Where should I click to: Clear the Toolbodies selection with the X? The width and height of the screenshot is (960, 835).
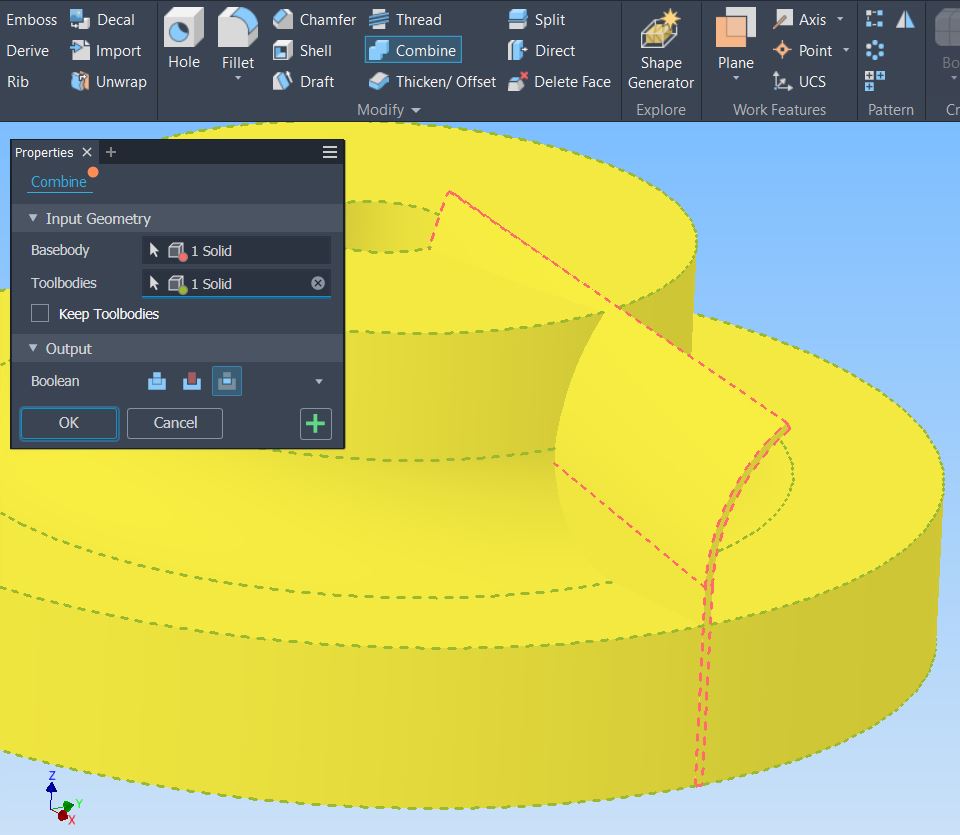[318, 283]
